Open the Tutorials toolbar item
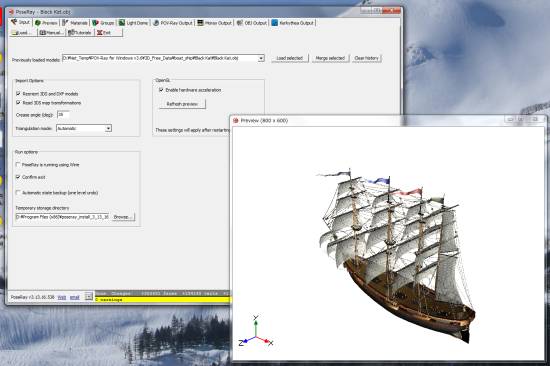Screen dimensions: 550x366 tap(80, 33)
